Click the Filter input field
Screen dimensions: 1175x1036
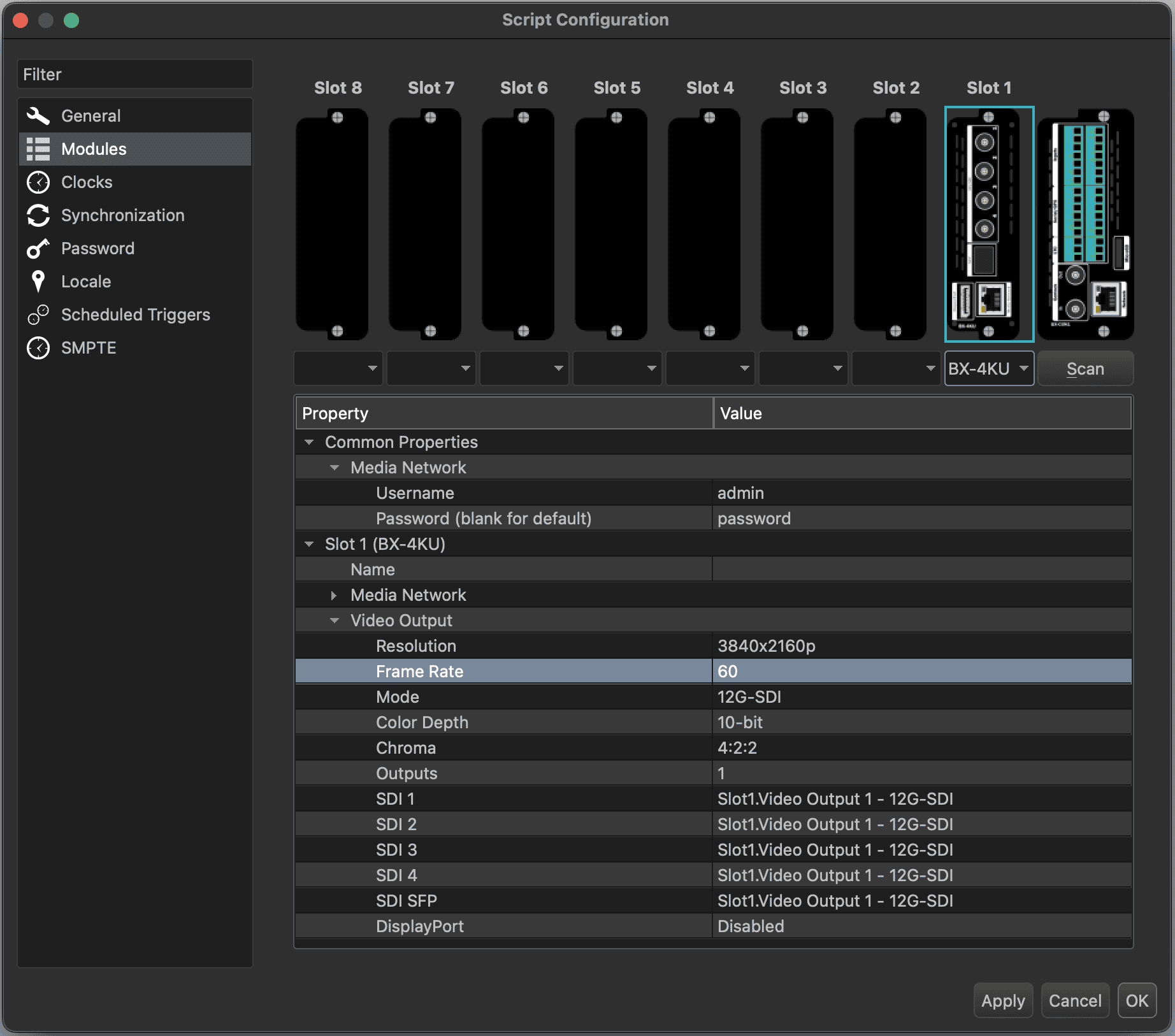point(135,75)
